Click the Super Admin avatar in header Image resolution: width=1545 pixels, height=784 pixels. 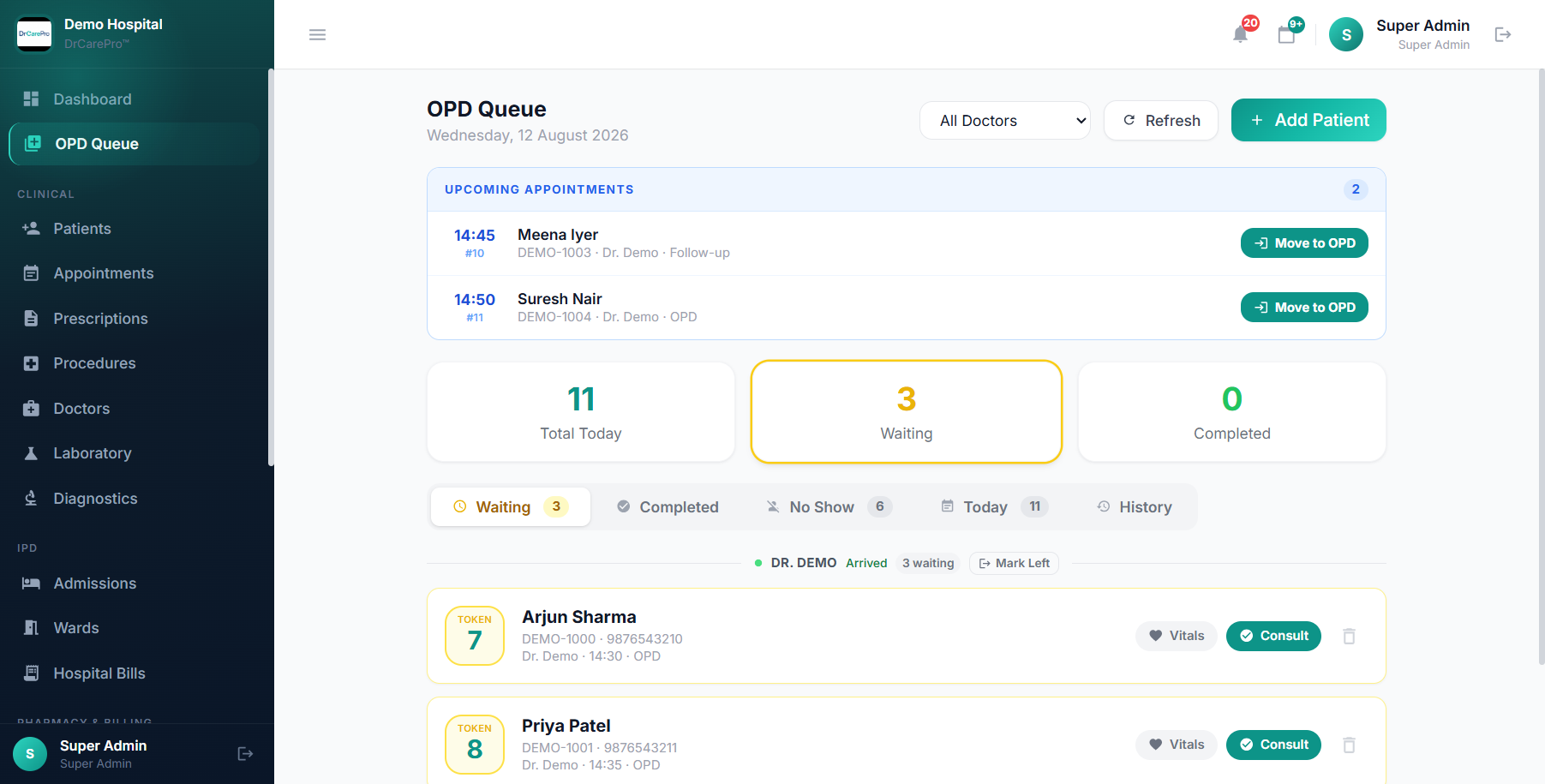click(1346, 34)
